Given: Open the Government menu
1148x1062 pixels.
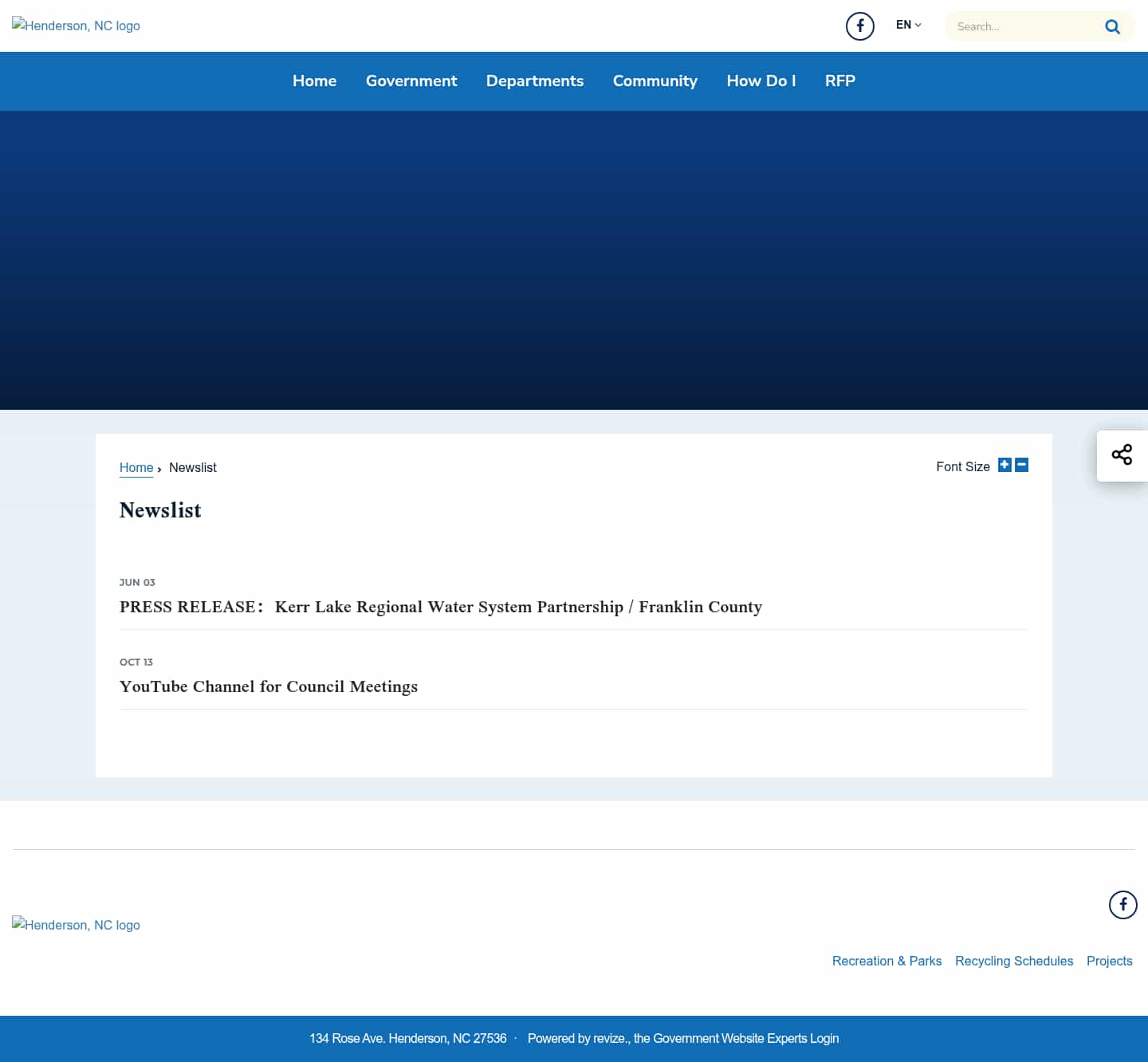Looking at the screenshot, I should 411,81.
